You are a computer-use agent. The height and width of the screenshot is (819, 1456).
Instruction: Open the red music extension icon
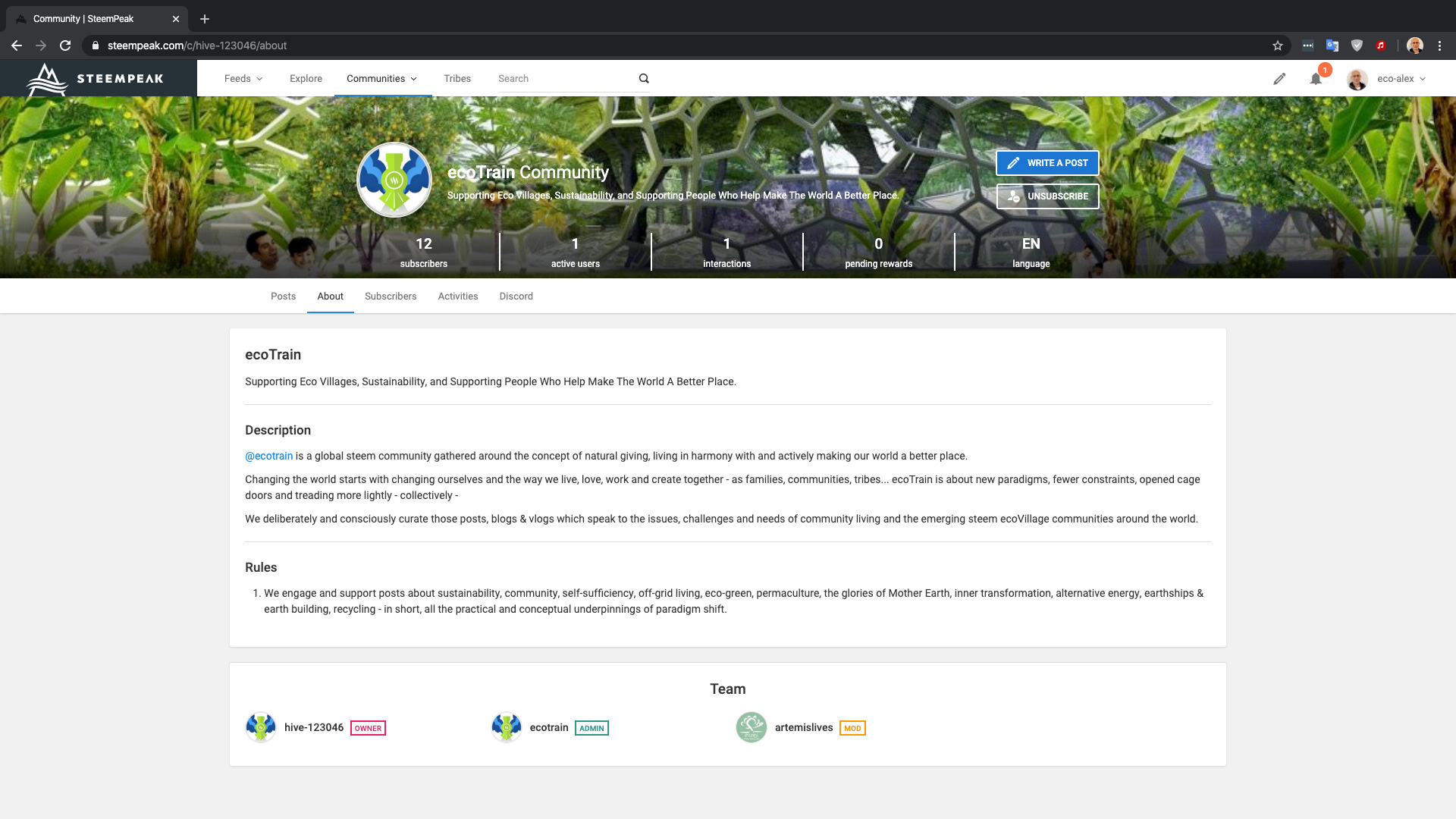click(1381, 45)
